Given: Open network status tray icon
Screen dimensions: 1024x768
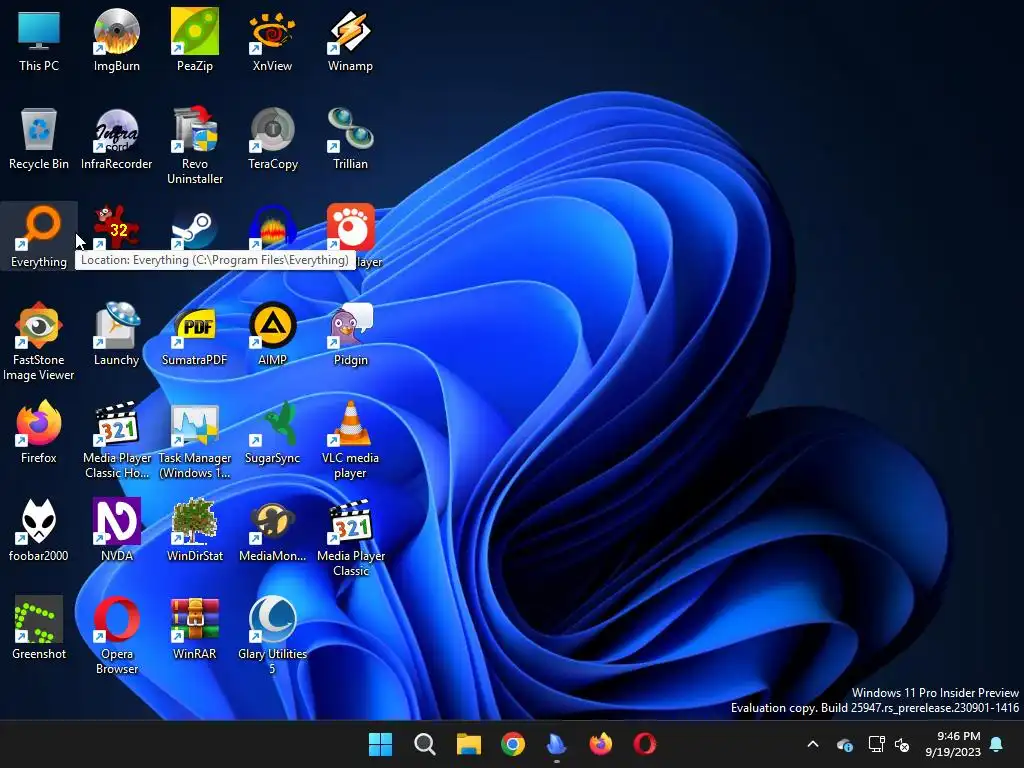Looking at the screenshot, I should 876,744.
